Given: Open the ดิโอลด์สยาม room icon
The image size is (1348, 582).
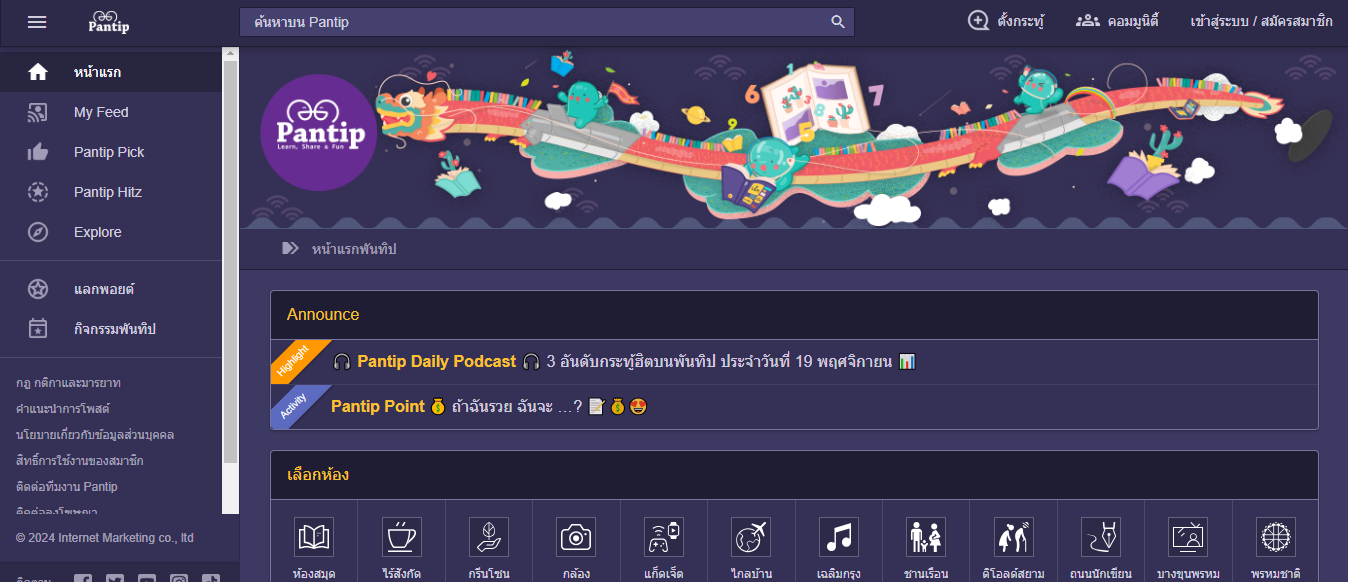Looking at the screenshot, I should (1013, 537).
